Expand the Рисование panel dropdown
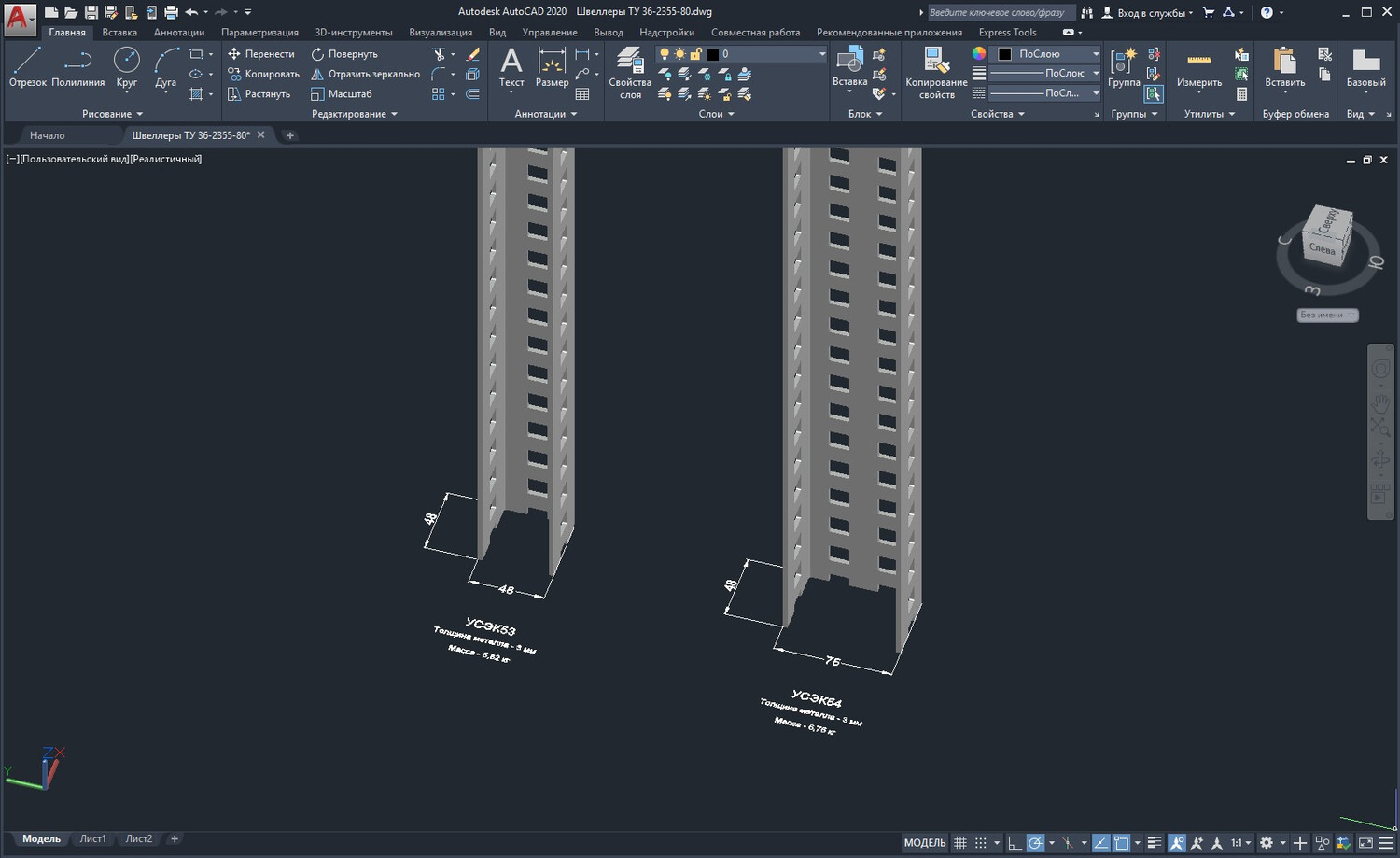 click(112, 114)
